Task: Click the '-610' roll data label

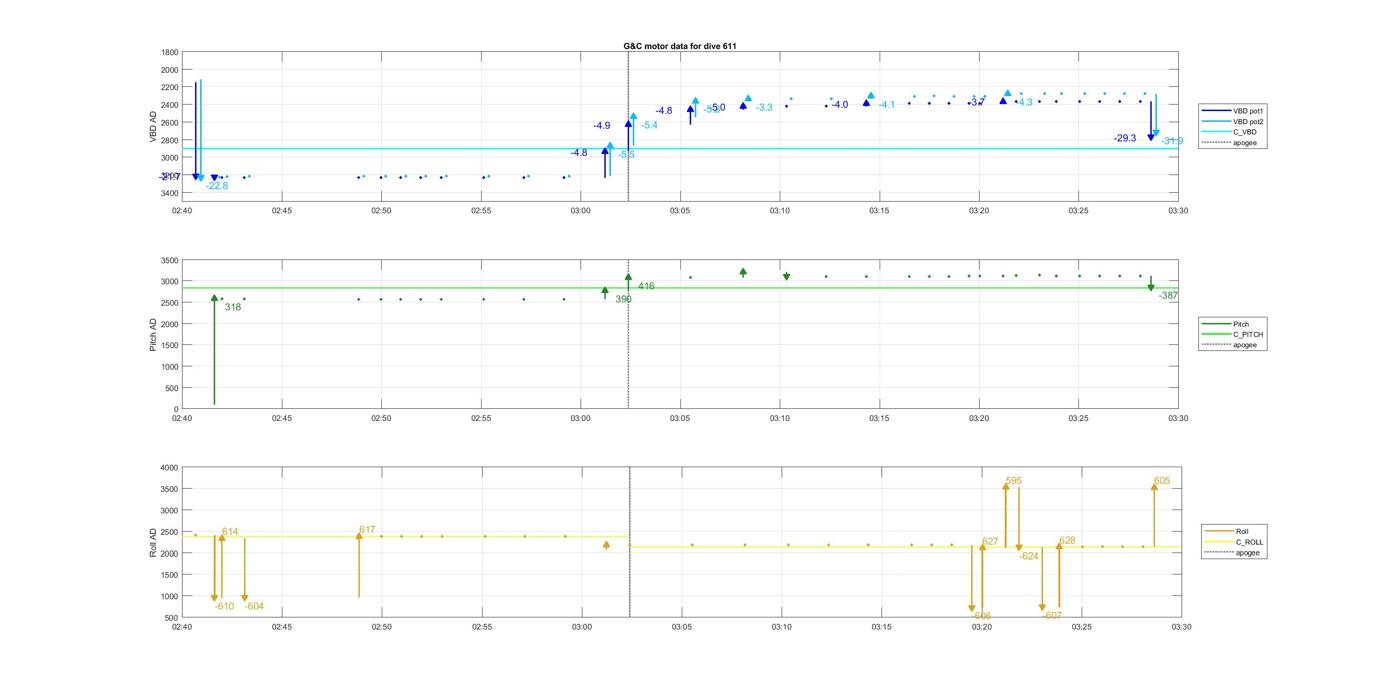Action: point(224,607)
